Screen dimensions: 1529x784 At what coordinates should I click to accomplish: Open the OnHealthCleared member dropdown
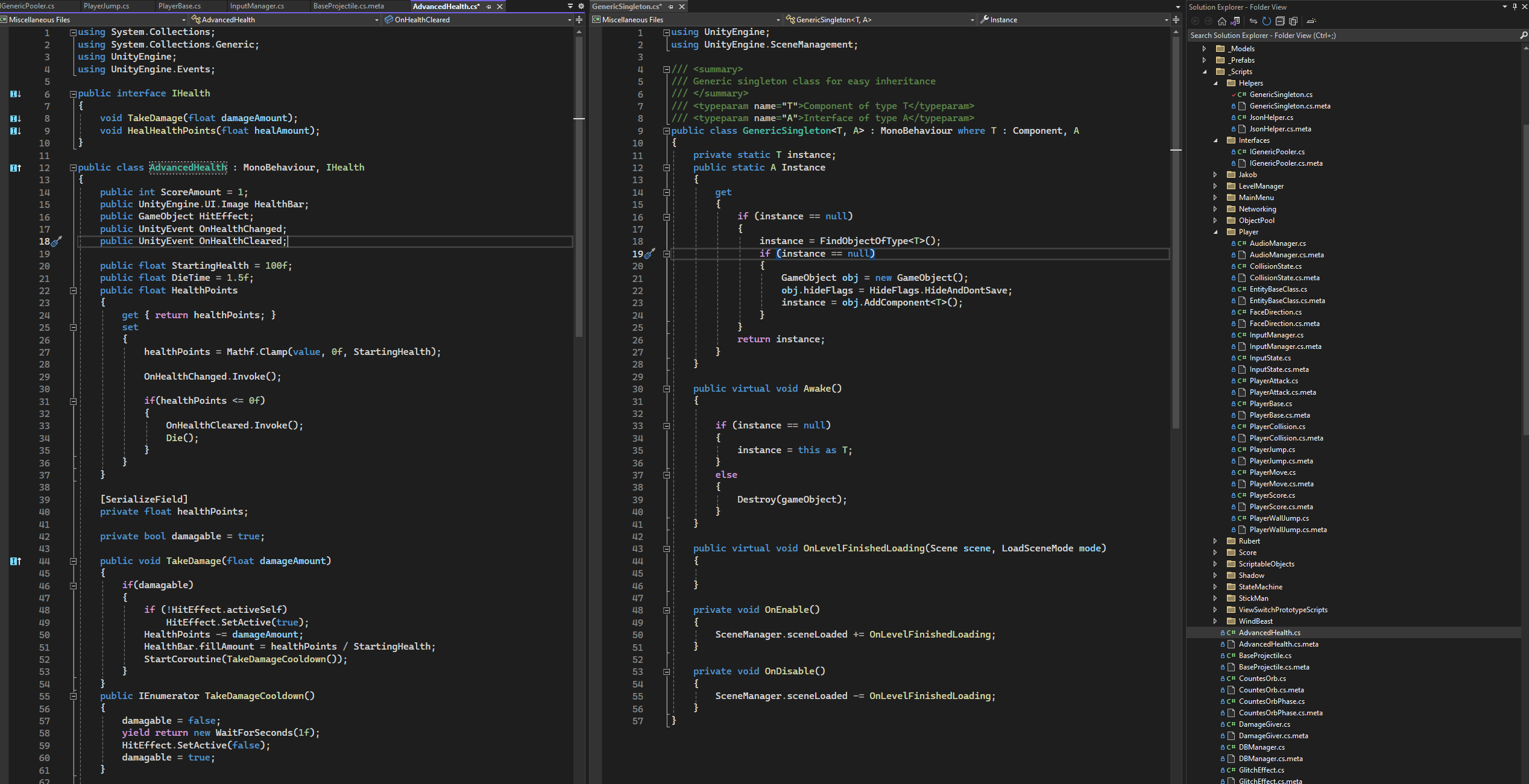tap(569, 20)
